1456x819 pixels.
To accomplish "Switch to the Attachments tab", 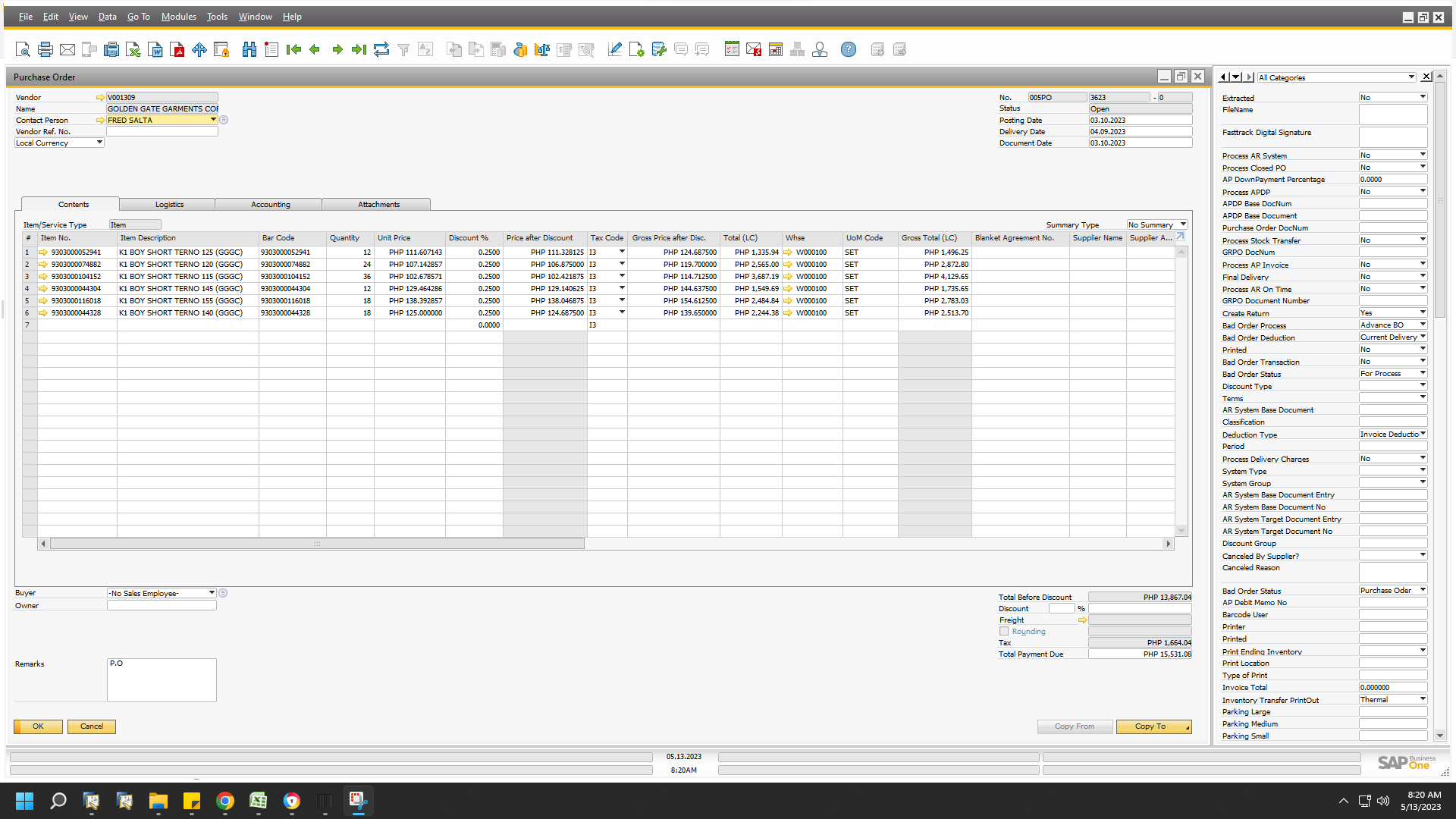I will click(378, 205).
